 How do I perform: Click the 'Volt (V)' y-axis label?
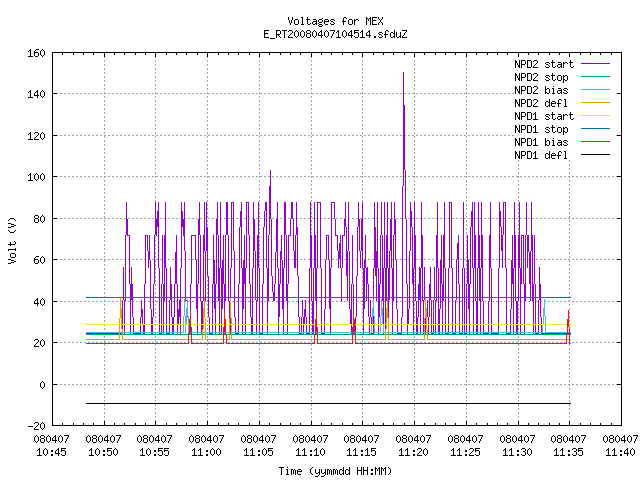click(x=13, y=240)
